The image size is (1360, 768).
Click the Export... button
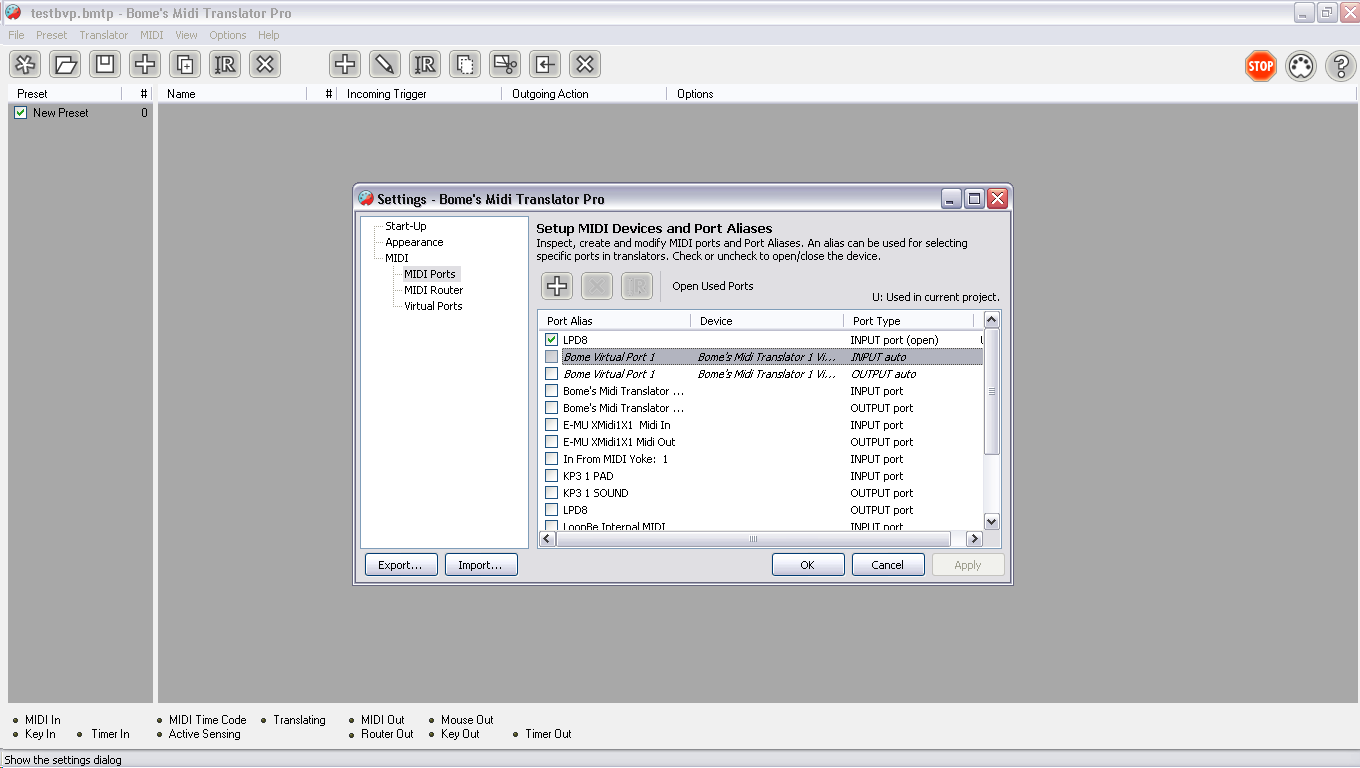pyautogui.click(x=400, y=565)
